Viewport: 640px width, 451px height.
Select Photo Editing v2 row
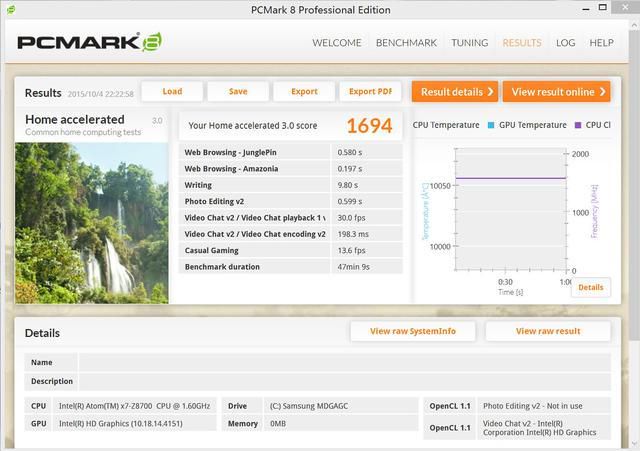tap(291, 201)
